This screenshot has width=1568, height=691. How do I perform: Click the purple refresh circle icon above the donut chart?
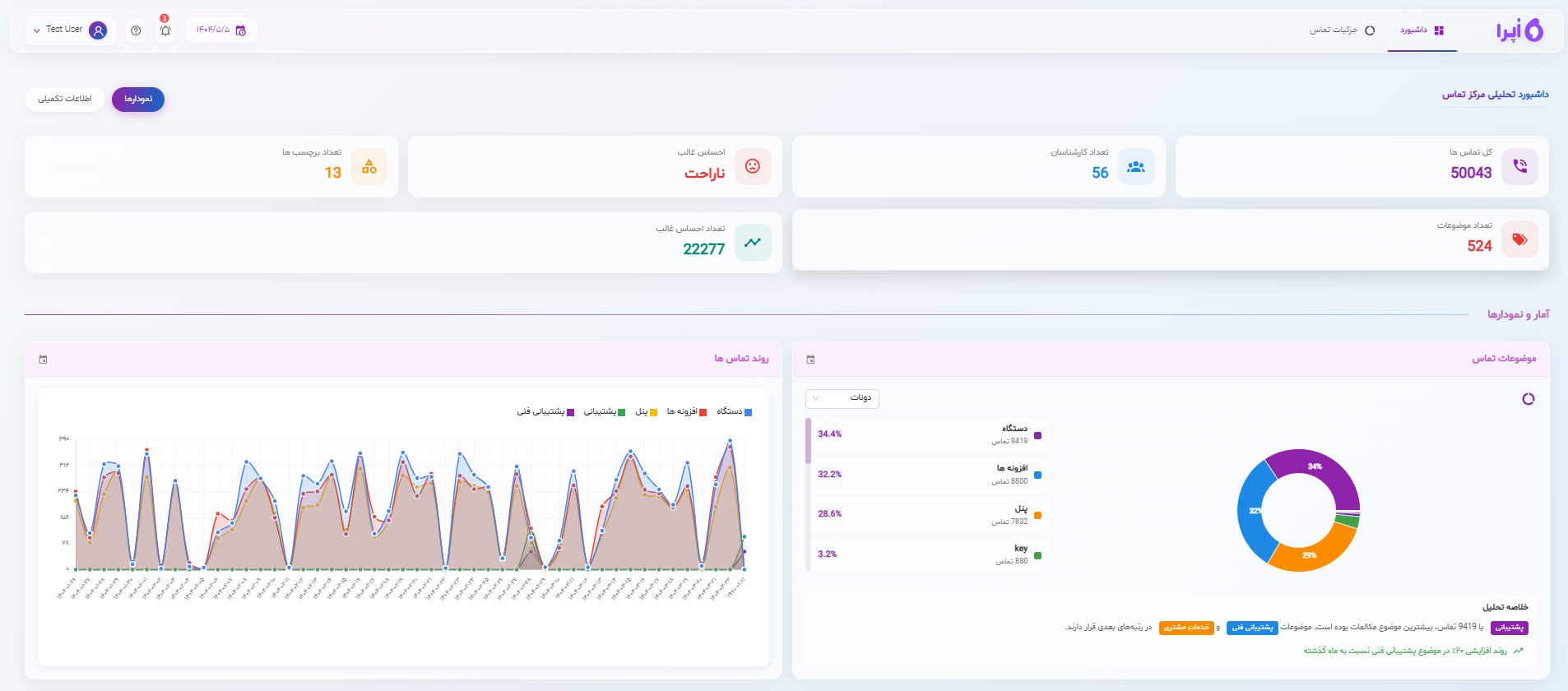click(x=1528, y=399)
